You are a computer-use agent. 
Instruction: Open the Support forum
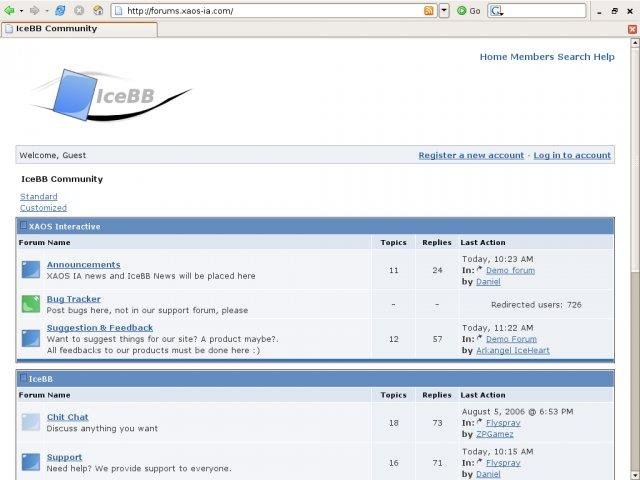(64, 457)
